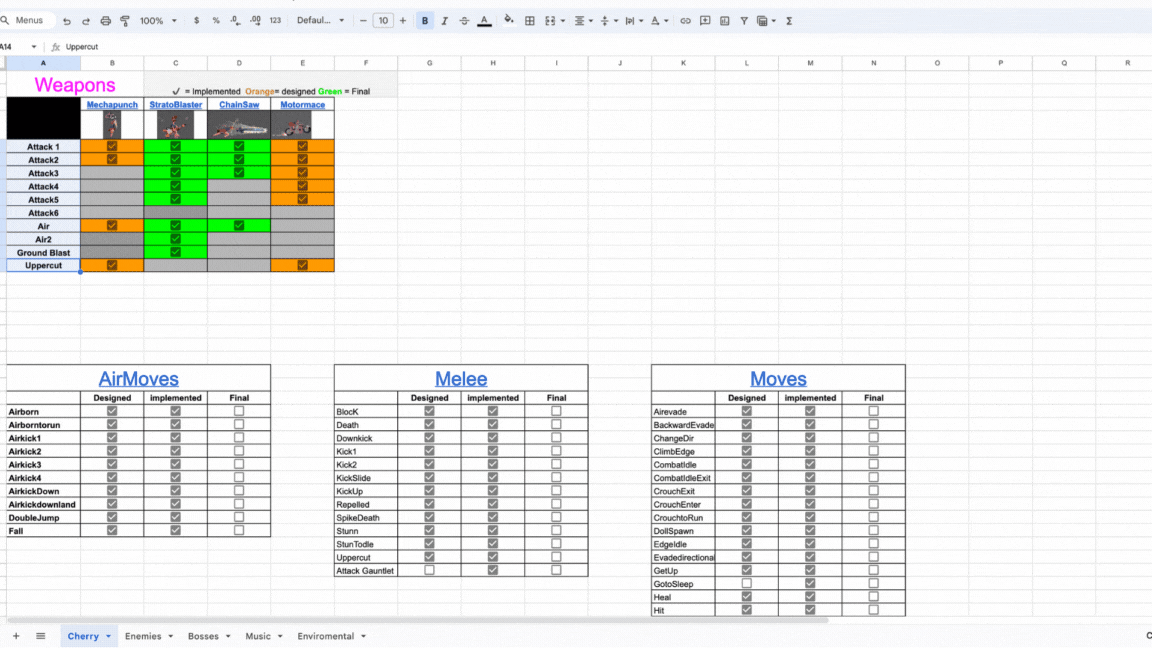
Task: Increase font size with plus button
Action: (403, 21)
